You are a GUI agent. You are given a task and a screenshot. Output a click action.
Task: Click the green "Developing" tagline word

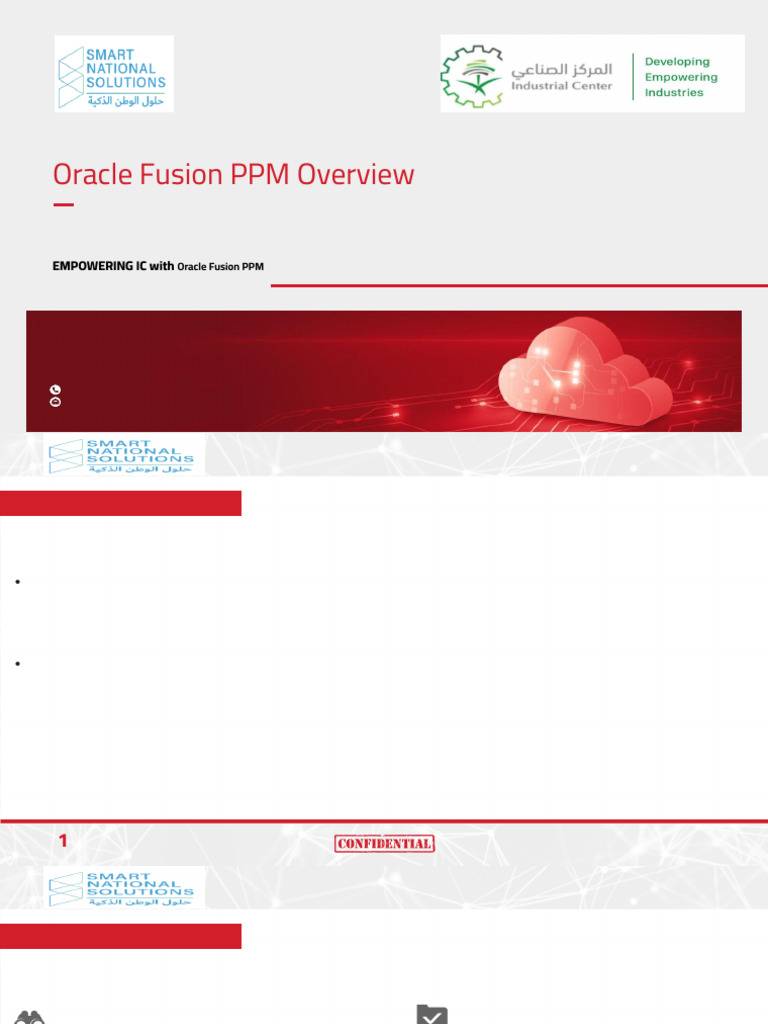(677, 61)
